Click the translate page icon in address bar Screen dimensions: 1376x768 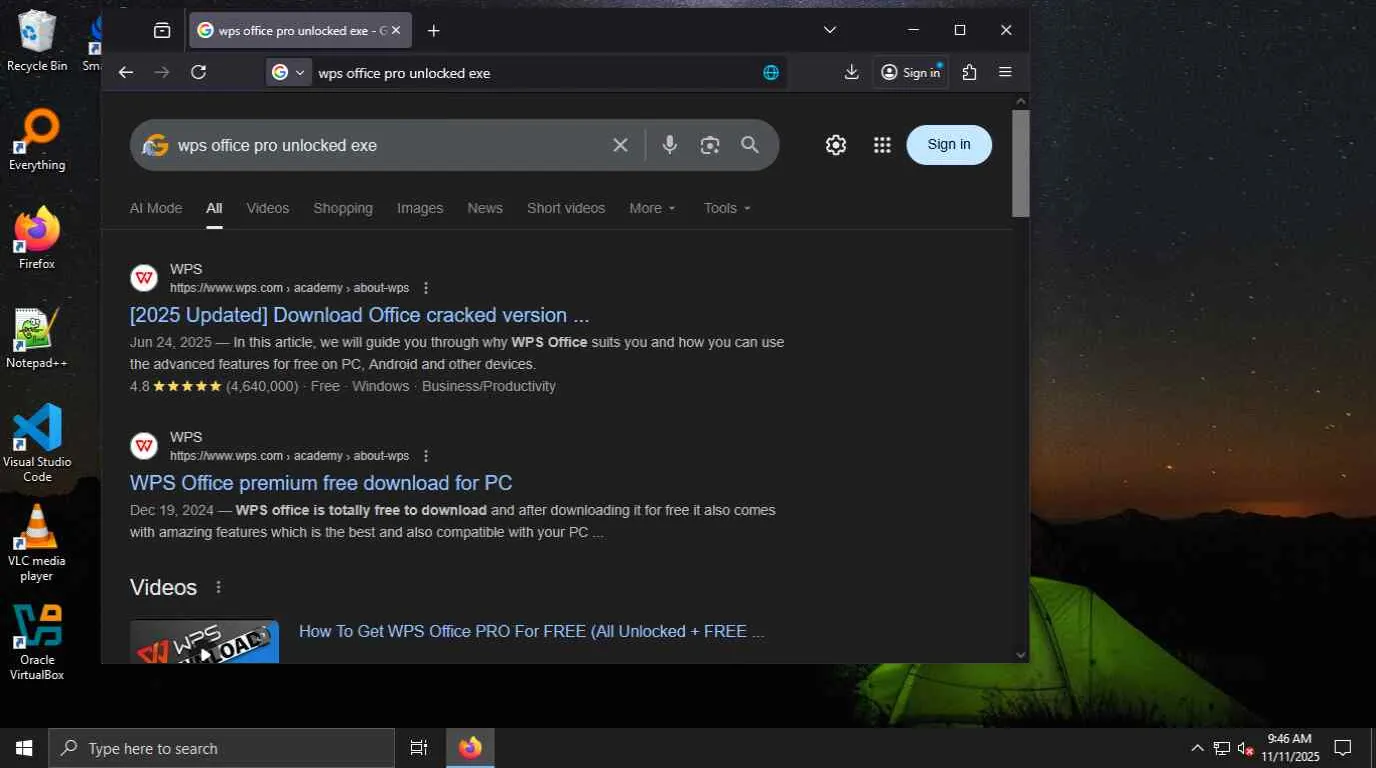tap(771, 72)
